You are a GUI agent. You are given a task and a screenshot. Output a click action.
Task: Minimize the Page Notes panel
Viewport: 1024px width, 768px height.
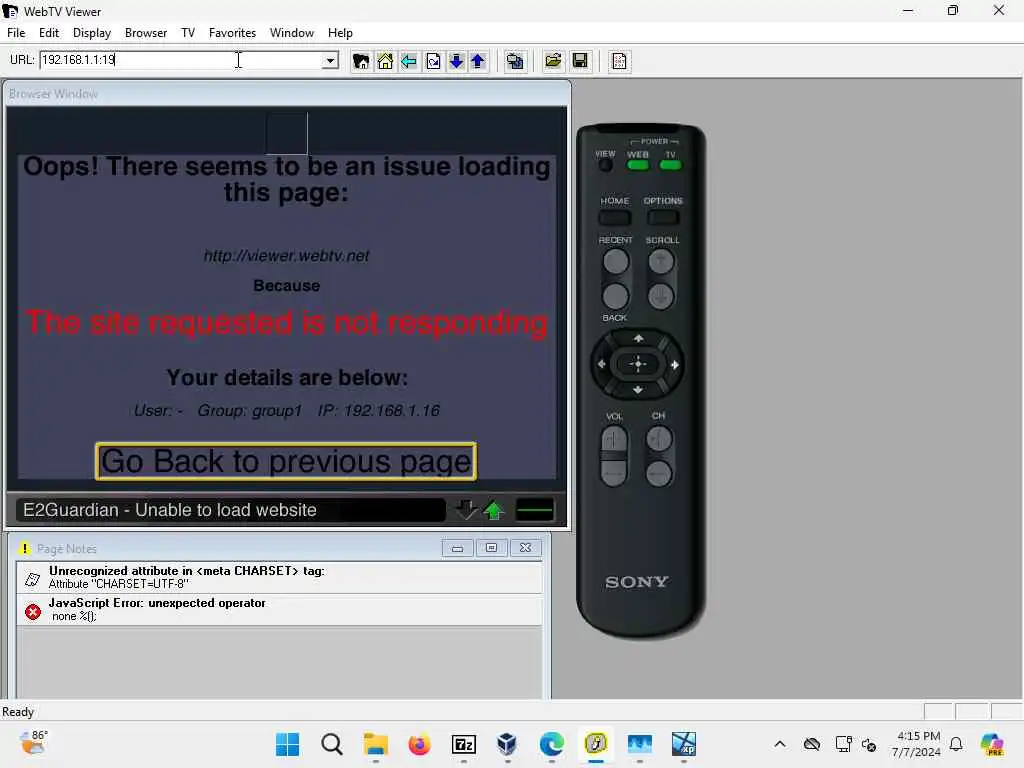[457, 548]
